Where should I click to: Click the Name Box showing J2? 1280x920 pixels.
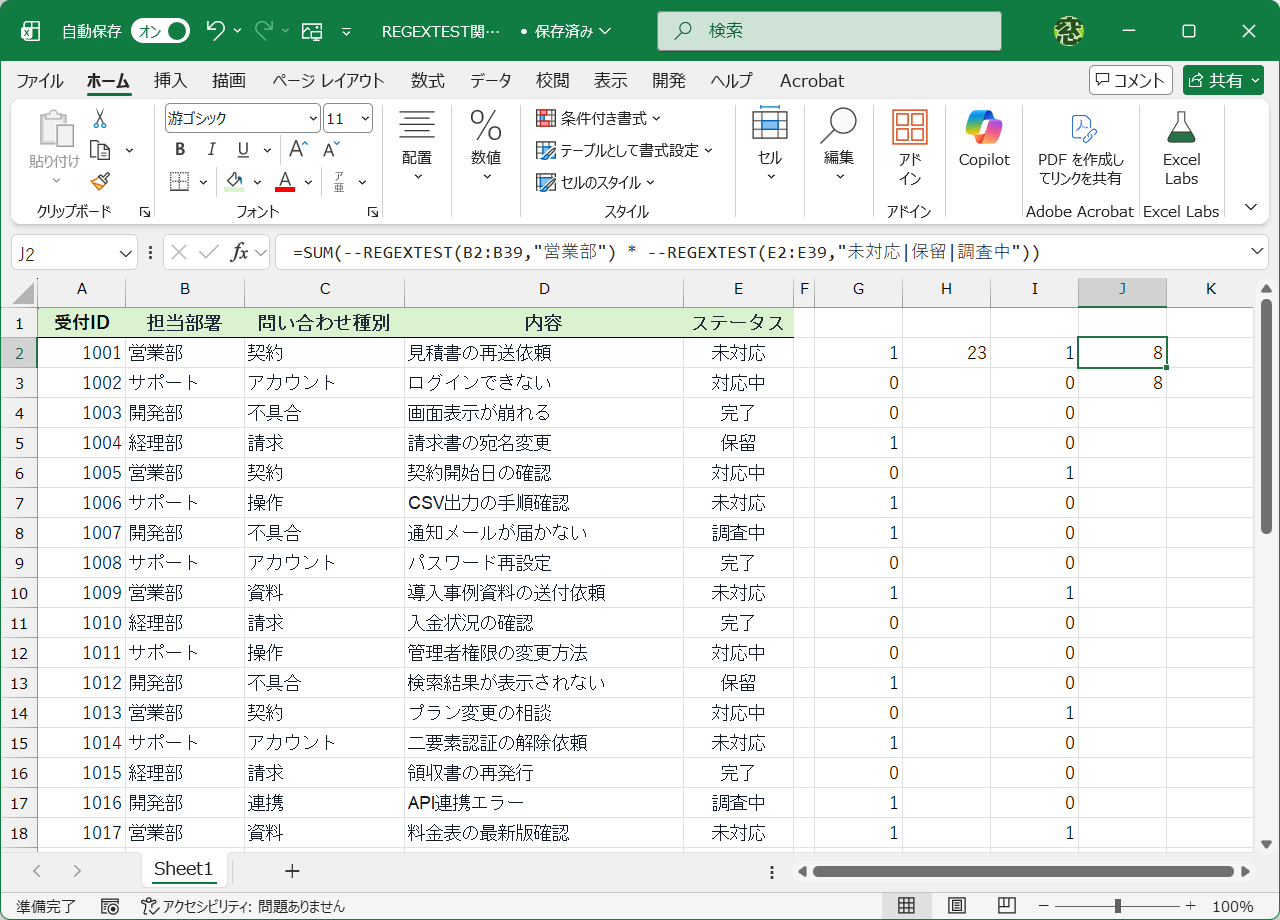click(x=74, y=253)
